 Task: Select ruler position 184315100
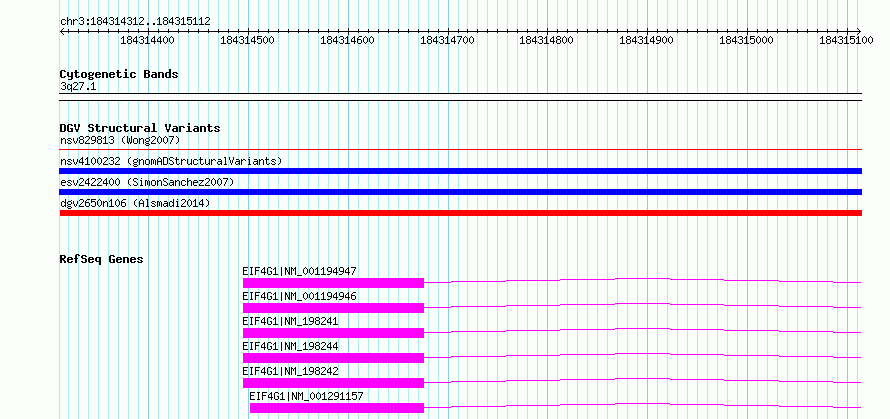pyautogui.click(x=846, y=40)
